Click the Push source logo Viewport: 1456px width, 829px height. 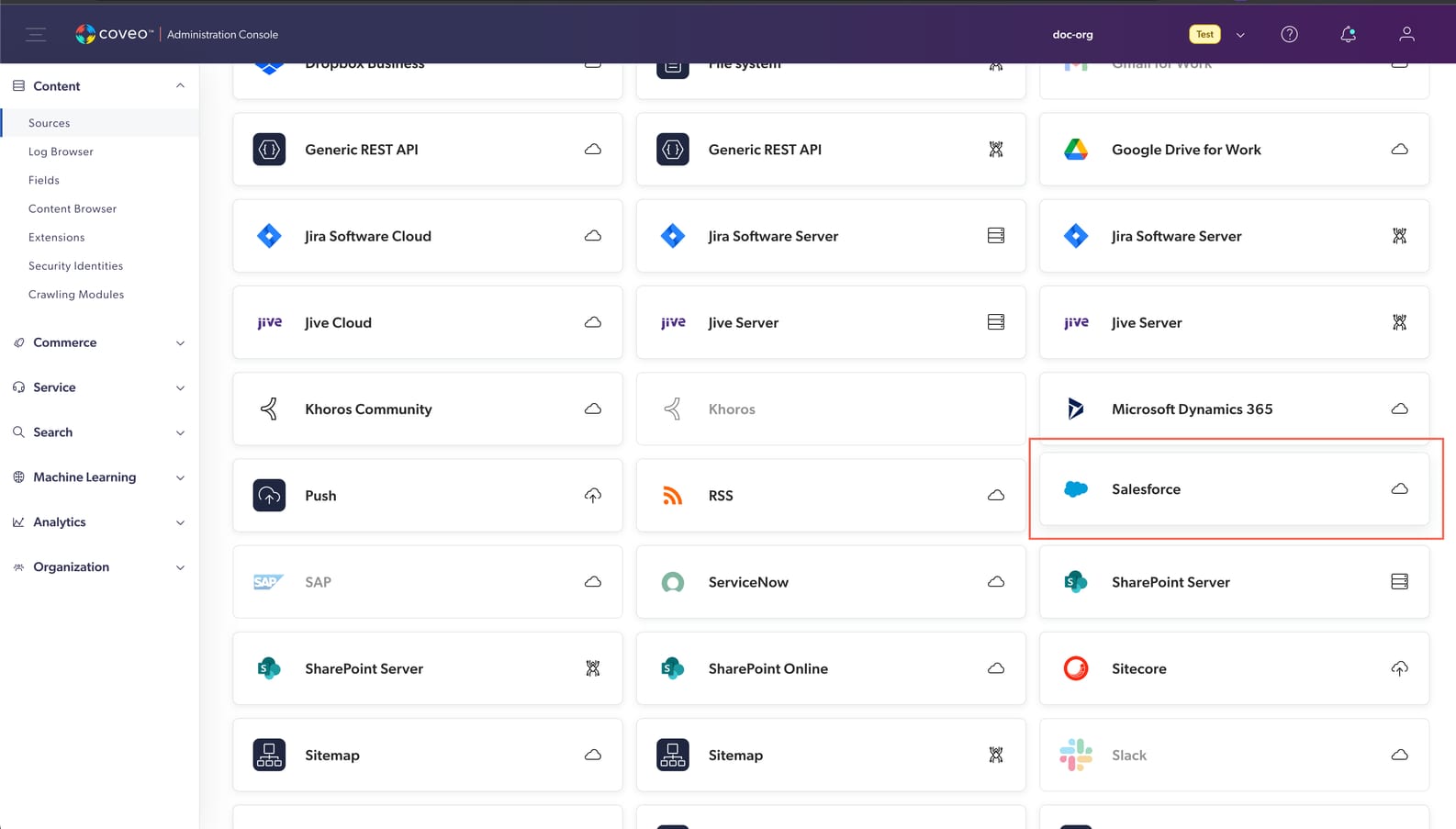tap(269, 496)
